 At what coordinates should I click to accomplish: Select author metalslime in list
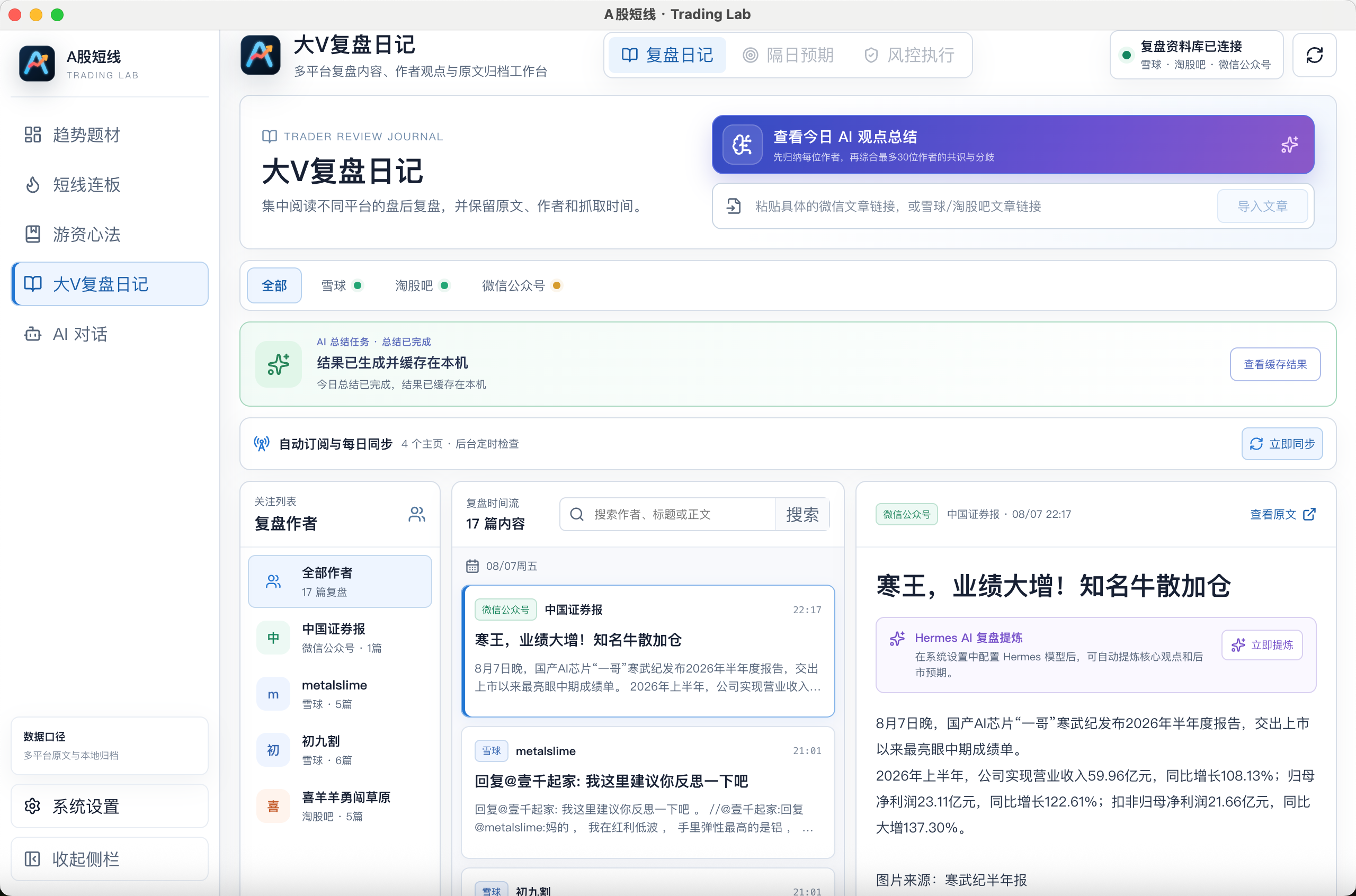(340, 693)
